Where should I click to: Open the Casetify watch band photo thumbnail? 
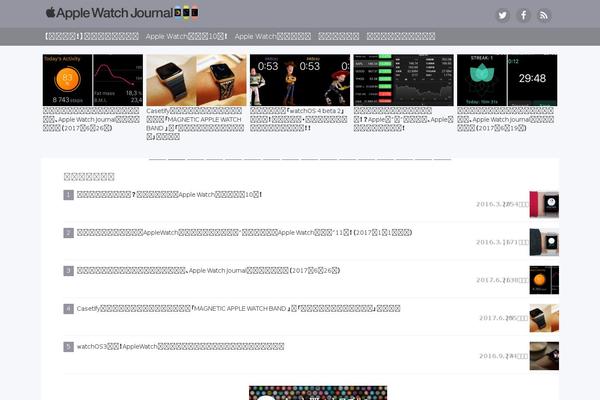click(196, 80)
